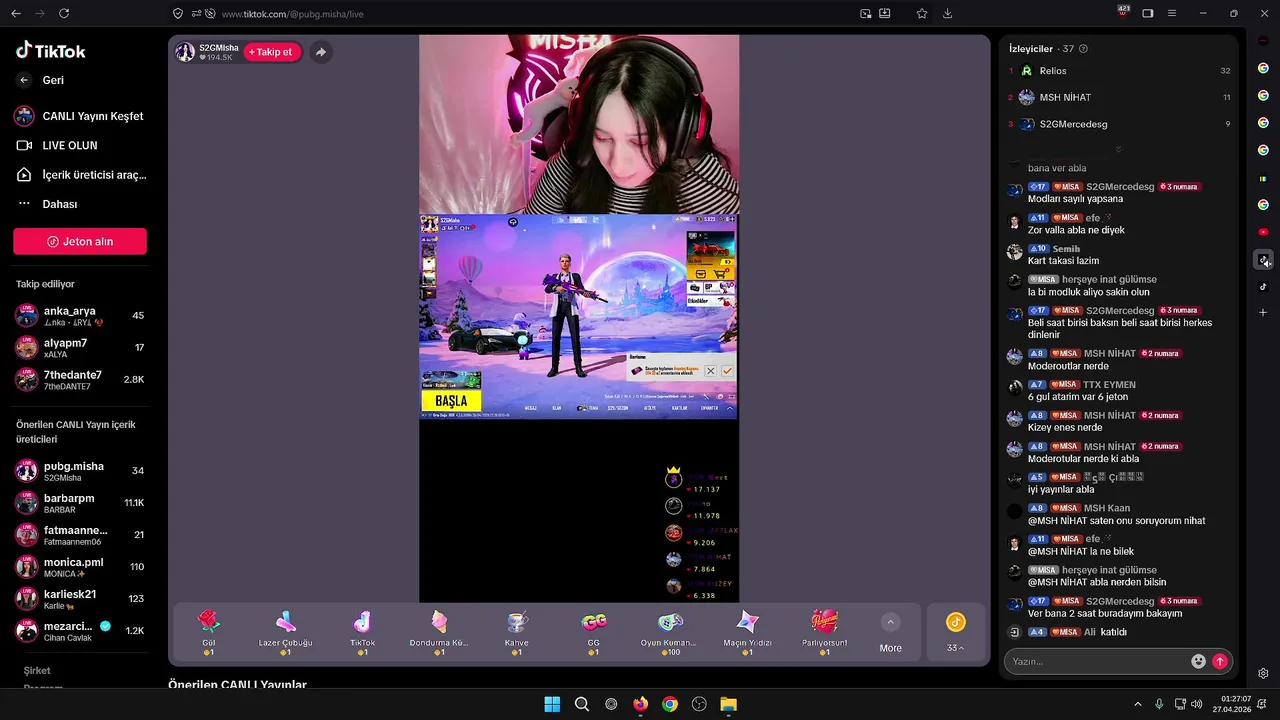Send the Oyun Kumandası gift

click(670, 633)
